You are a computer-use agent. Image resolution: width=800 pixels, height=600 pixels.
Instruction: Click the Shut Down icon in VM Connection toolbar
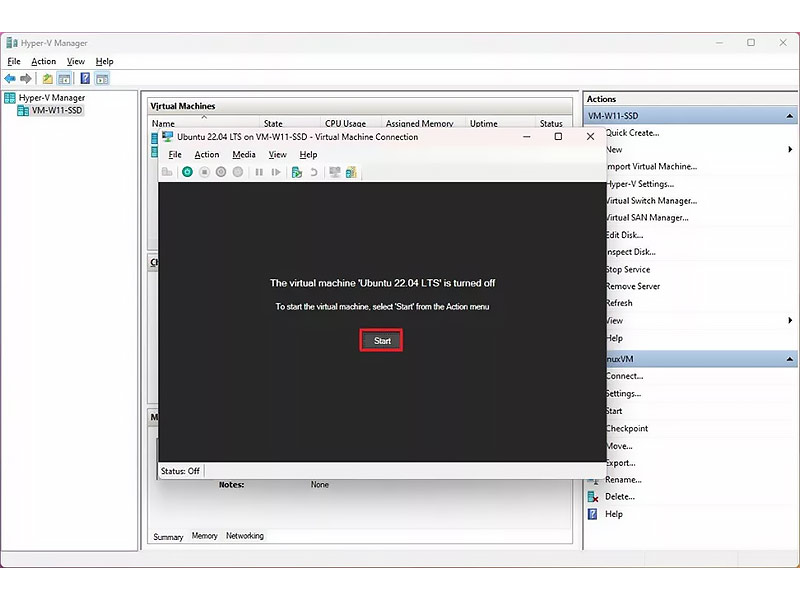pos(221,172)
